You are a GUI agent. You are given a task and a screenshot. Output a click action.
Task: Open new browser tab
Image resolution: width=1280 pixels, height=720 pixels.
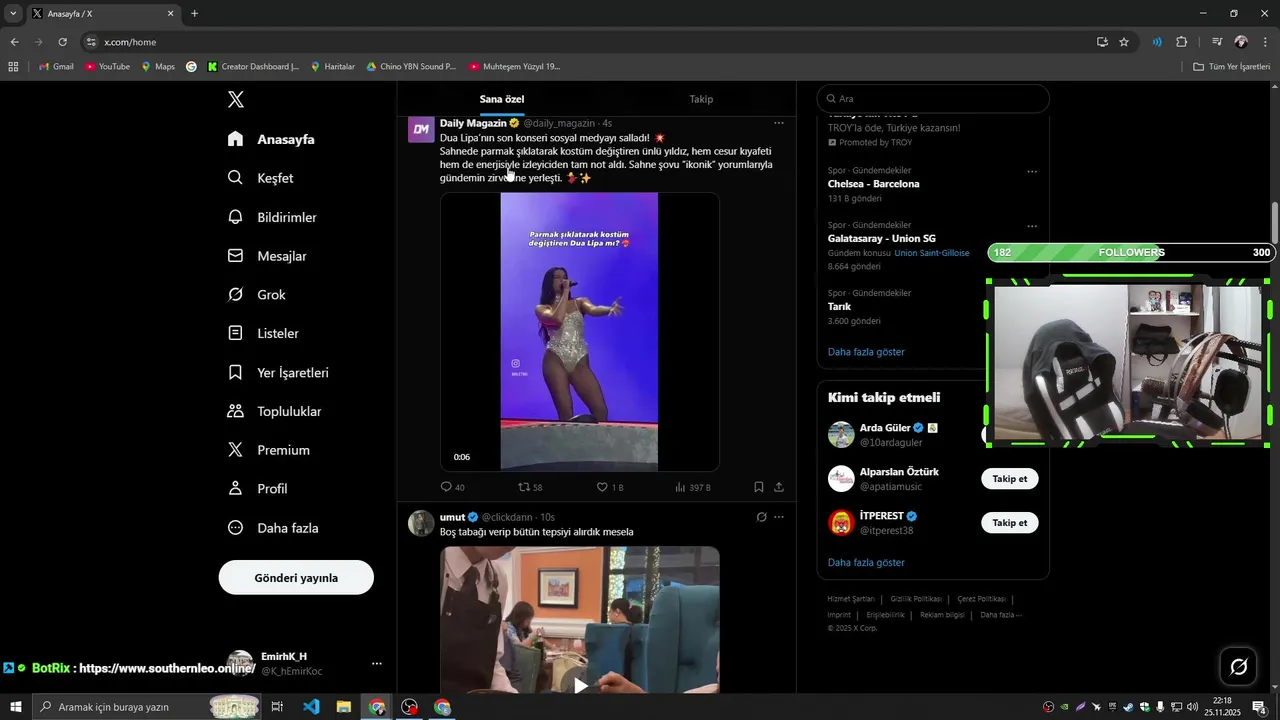(x=194, y=14)
